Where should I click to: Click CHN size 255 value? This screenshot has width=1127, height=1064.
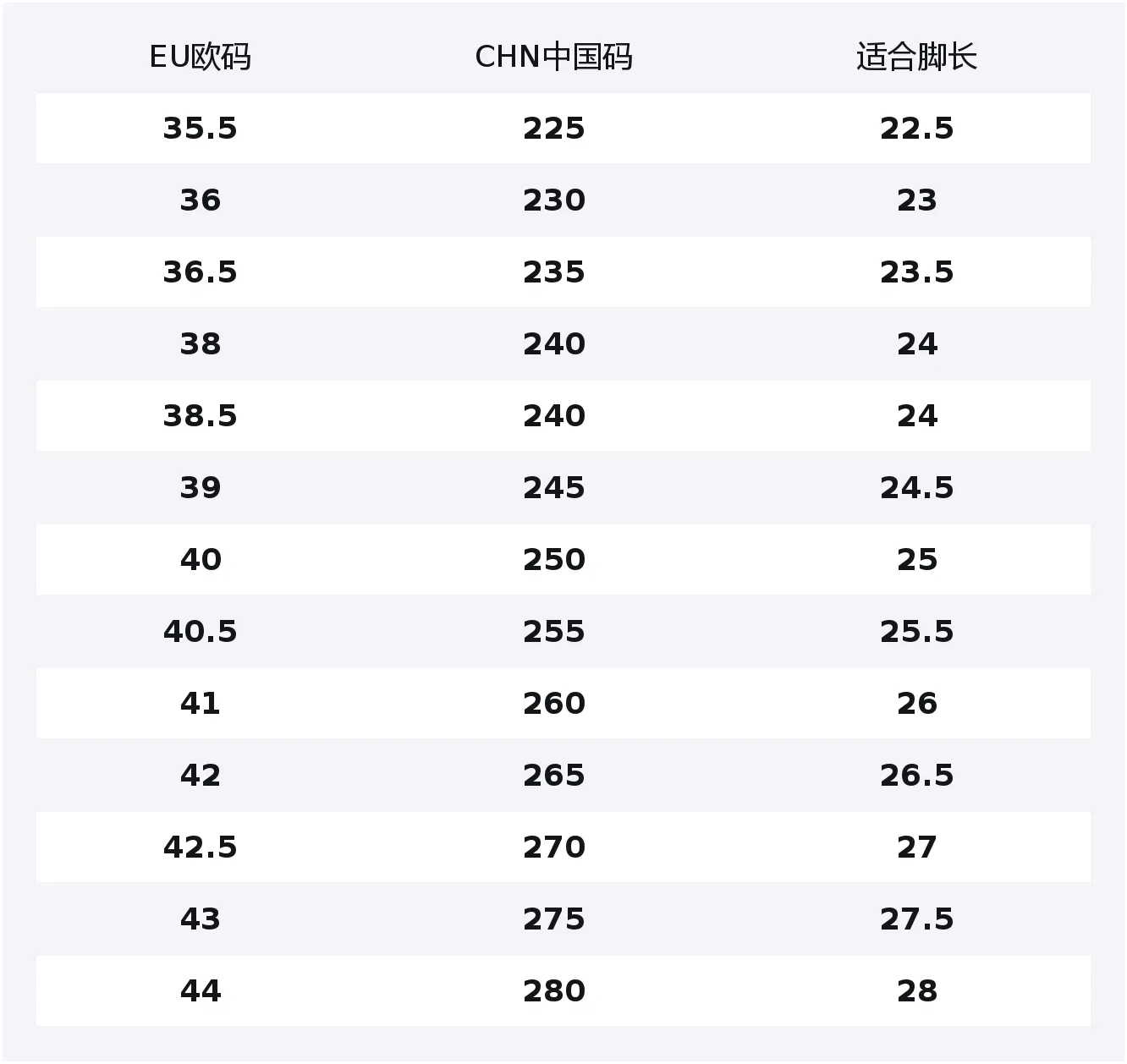554,632
